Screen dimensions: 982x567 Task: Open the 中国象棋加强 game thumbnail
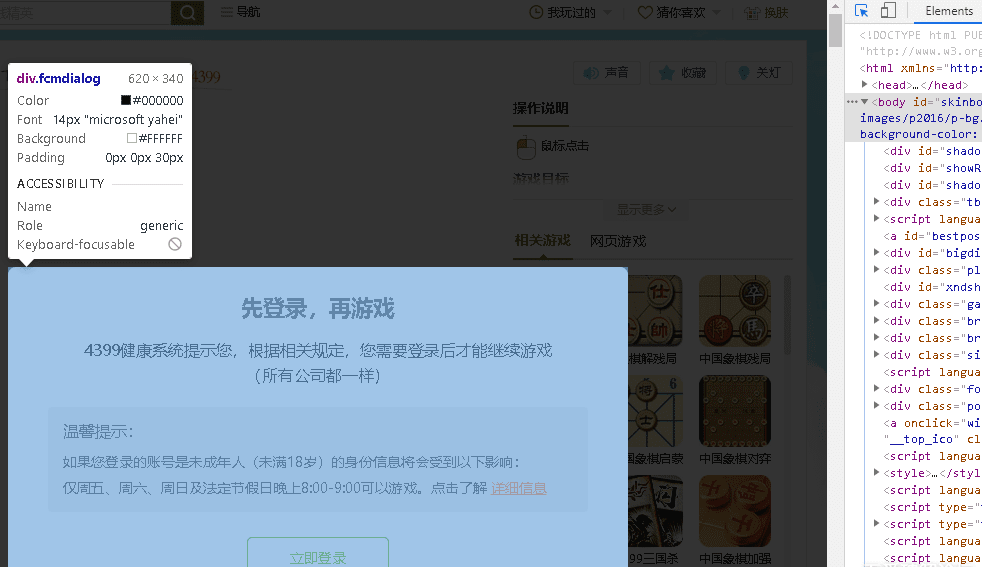(735, 511)
